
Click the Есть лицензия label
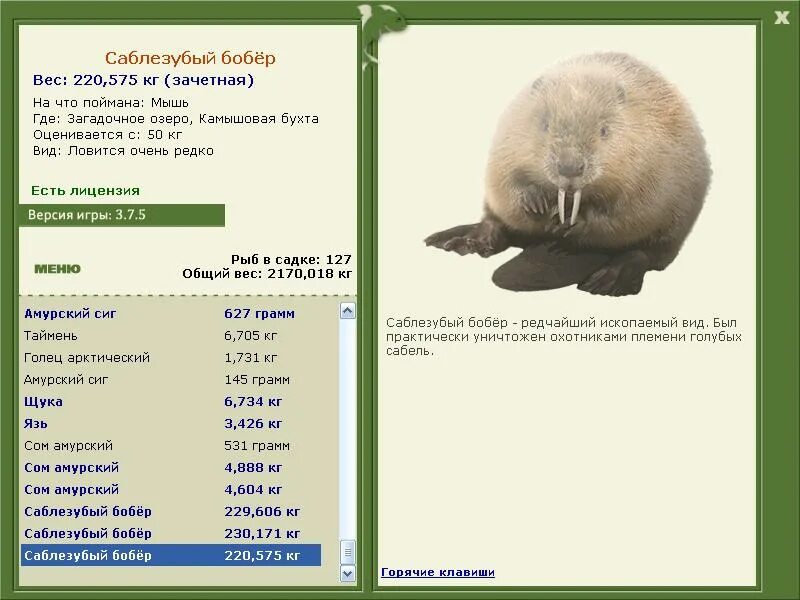(85, 190)
